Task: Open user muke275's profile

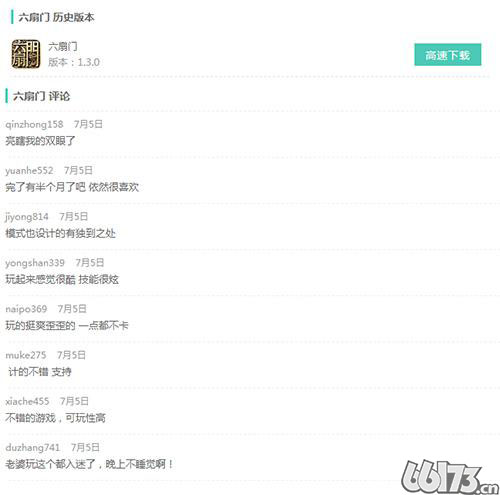Action: point(26,355)
